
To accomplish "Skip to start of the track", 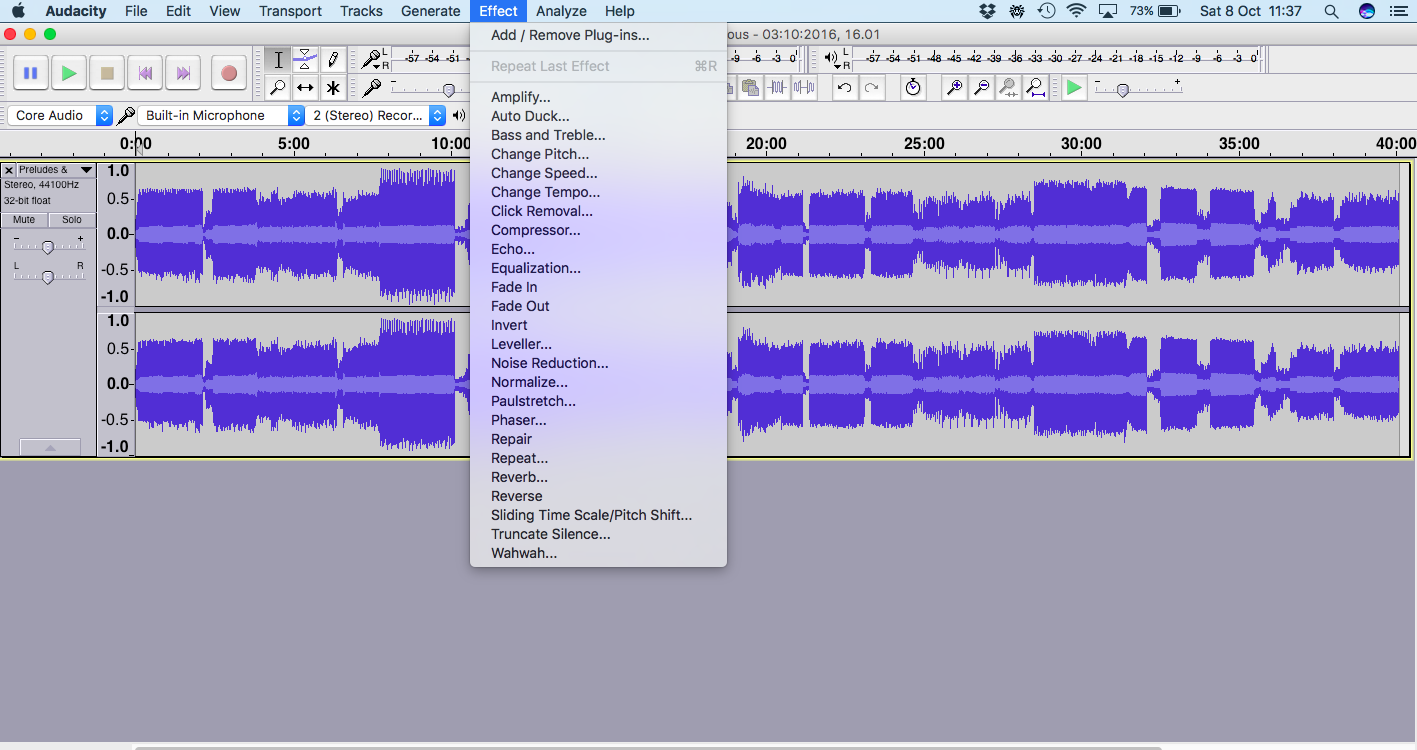I will click(145, 73).
